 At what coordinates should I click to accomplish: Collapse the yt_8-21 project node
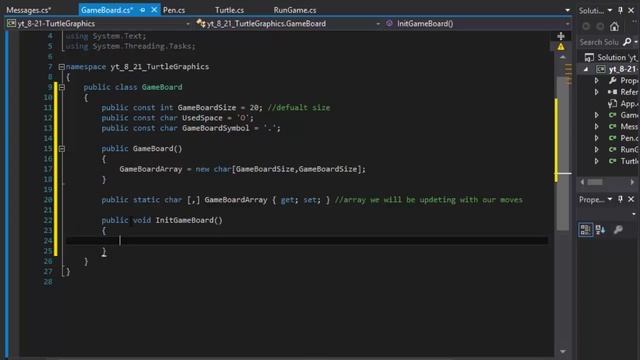pyautogui.click(x=586, y=69)
